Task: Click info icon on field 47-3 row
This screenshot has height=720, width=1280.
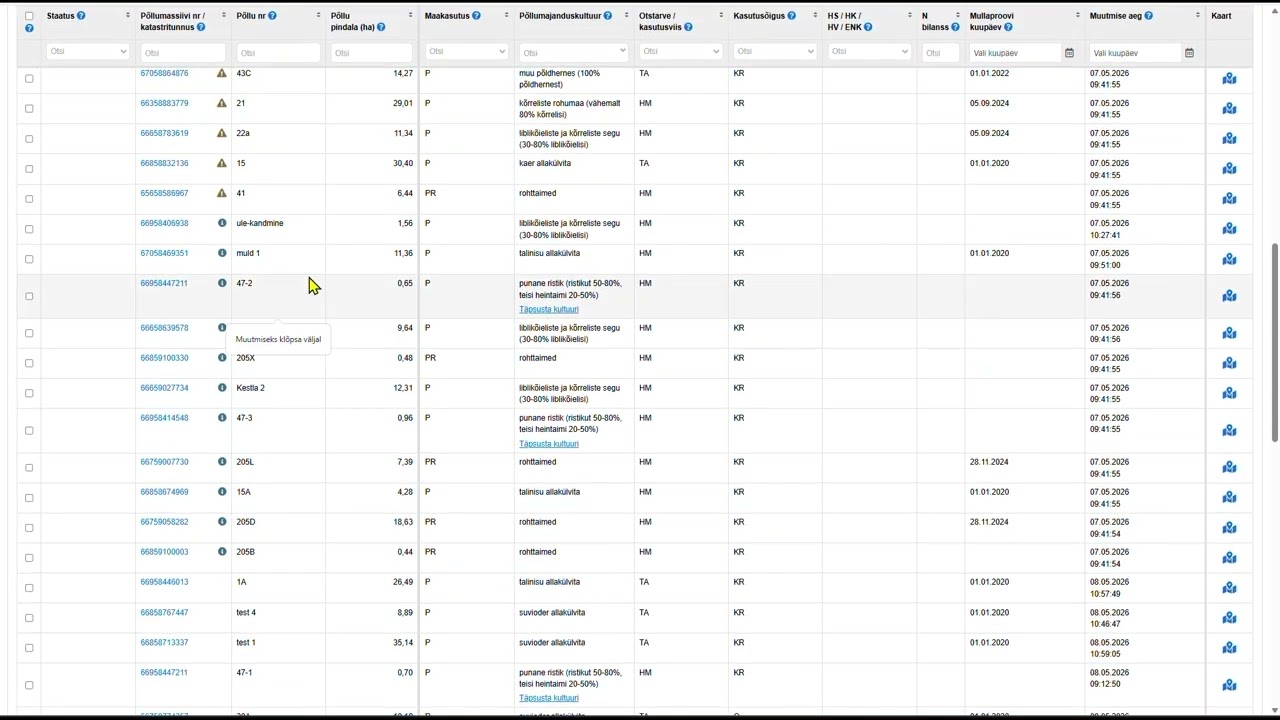Action: pos(222,417)
